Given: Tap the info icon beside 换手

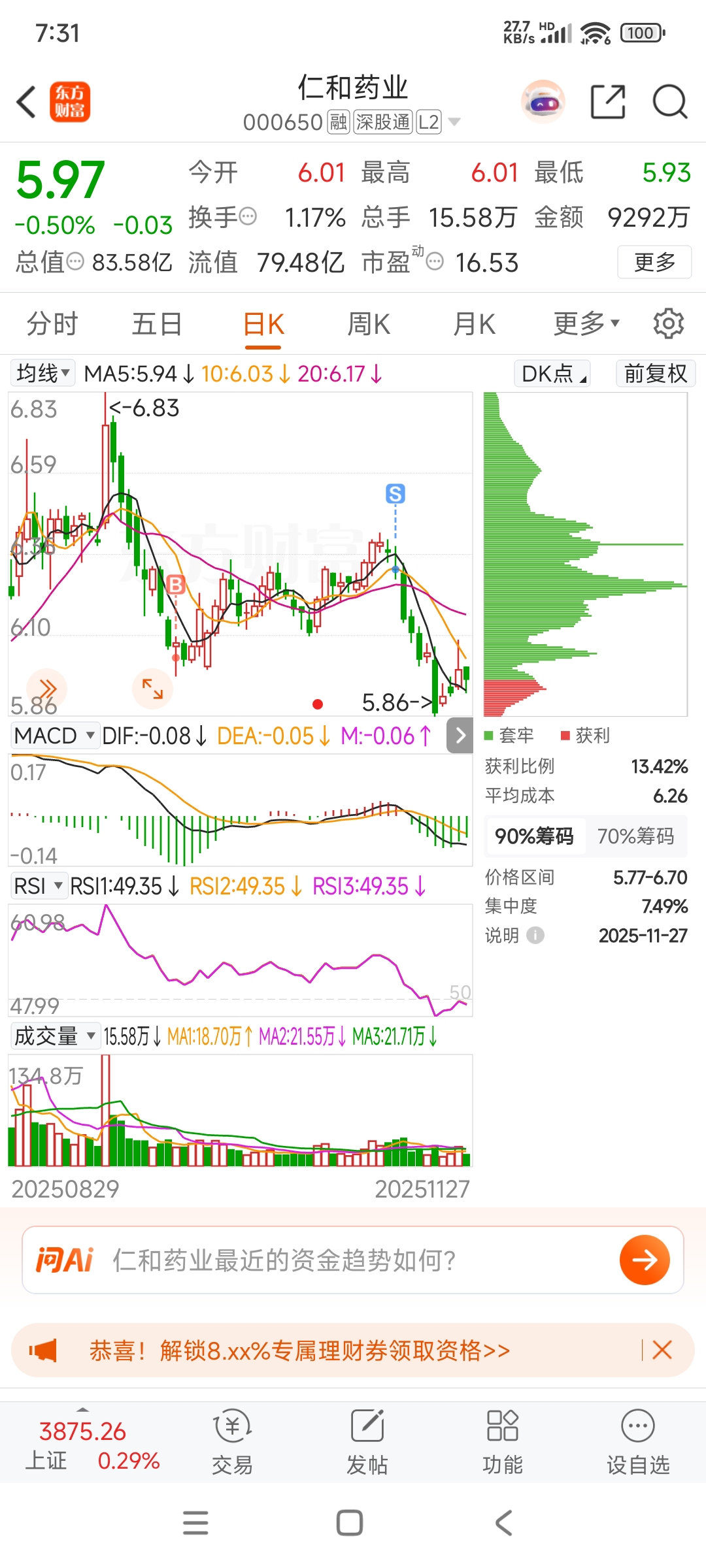Looking at the screenshot, I should click(x=248, y=216).
